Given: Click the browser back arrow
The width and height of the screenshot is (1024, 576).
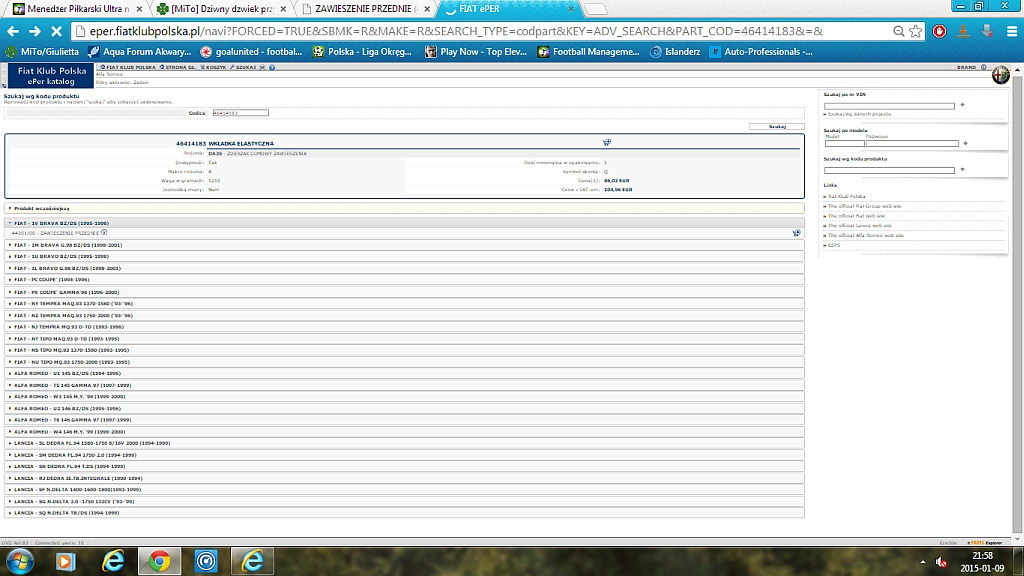Looking at the screenshot, I should (13, 31).
